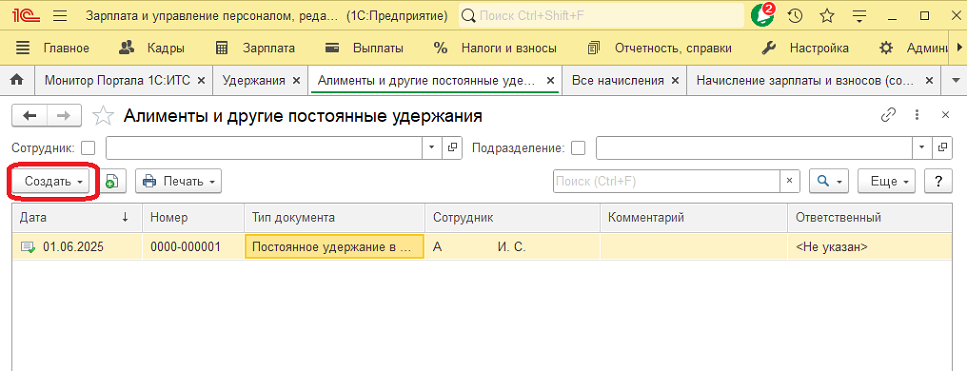Show the list of open tabs arrow

(x=956, y=80)
